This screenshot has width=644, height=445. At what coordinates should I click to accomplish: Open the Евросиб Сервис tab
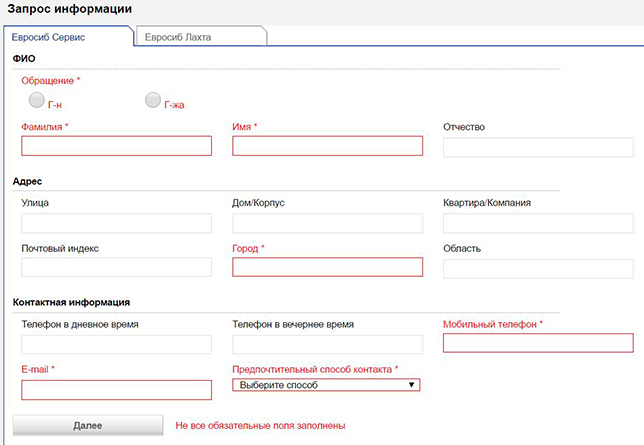[69, 37]
